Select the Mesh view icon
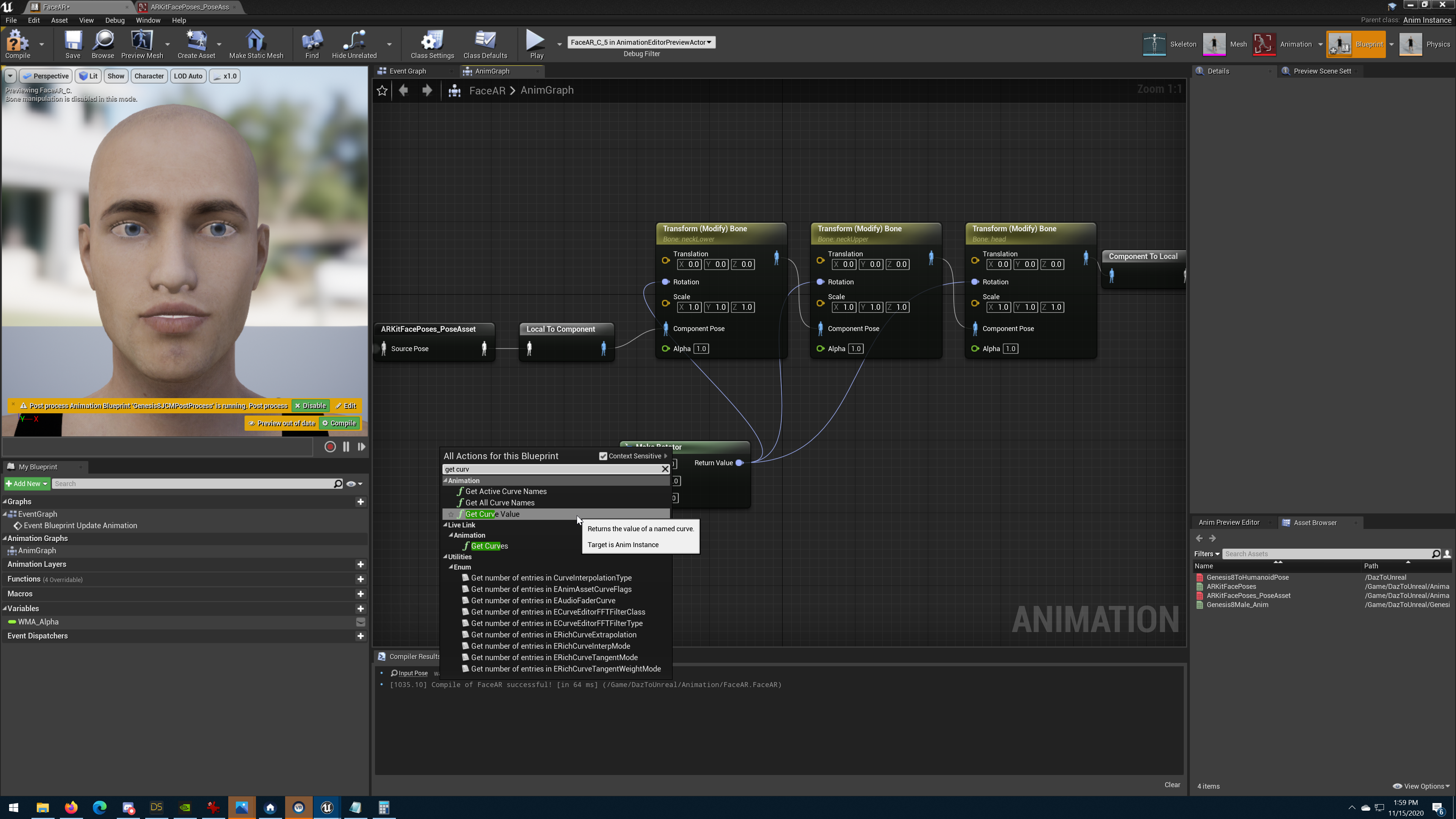The height and width of the screenshot is (819, 1456). pos(1215,42)
